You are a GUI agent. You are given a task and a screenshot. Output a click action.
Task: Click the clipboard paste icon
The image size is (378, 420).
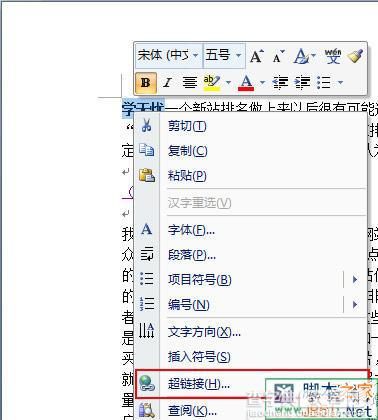pyautogui.click(x=147, y=175)
